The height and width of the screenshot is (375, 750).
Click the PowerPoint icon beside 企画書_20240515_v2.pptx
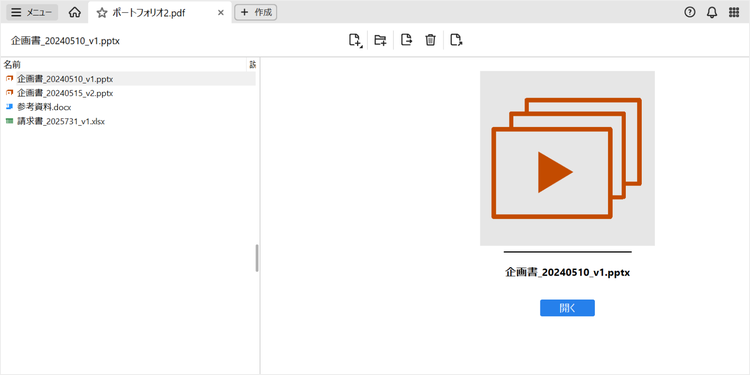click(x=9, y=93)
